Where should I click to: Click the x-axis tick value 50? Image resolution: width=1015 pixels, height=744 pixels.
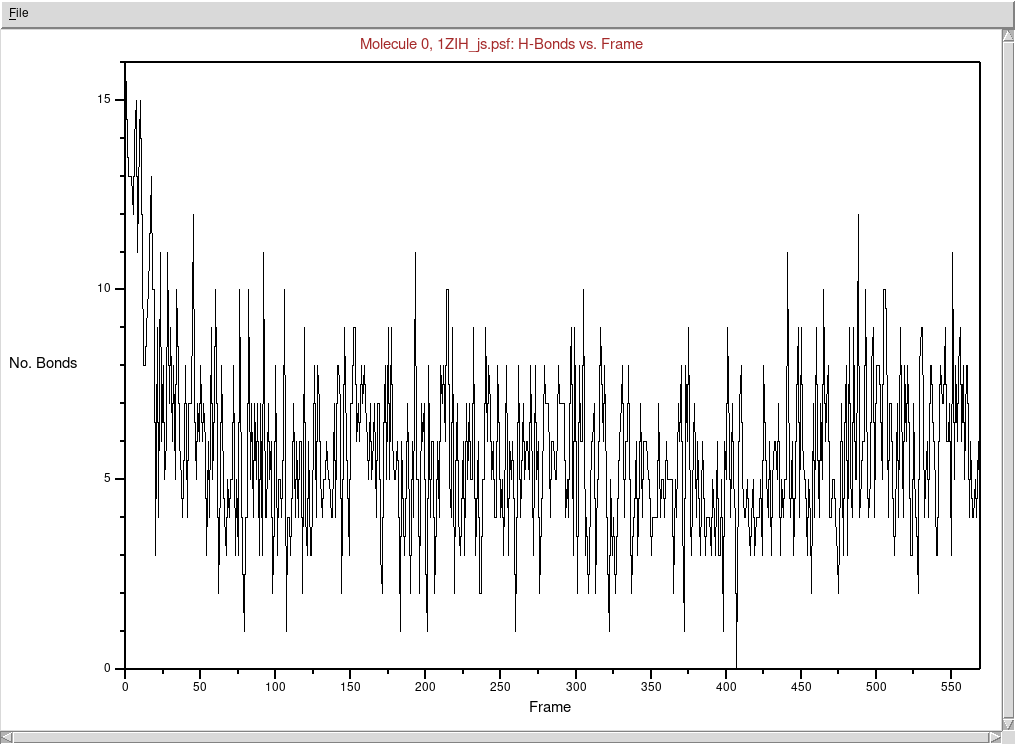pos(200,687)
